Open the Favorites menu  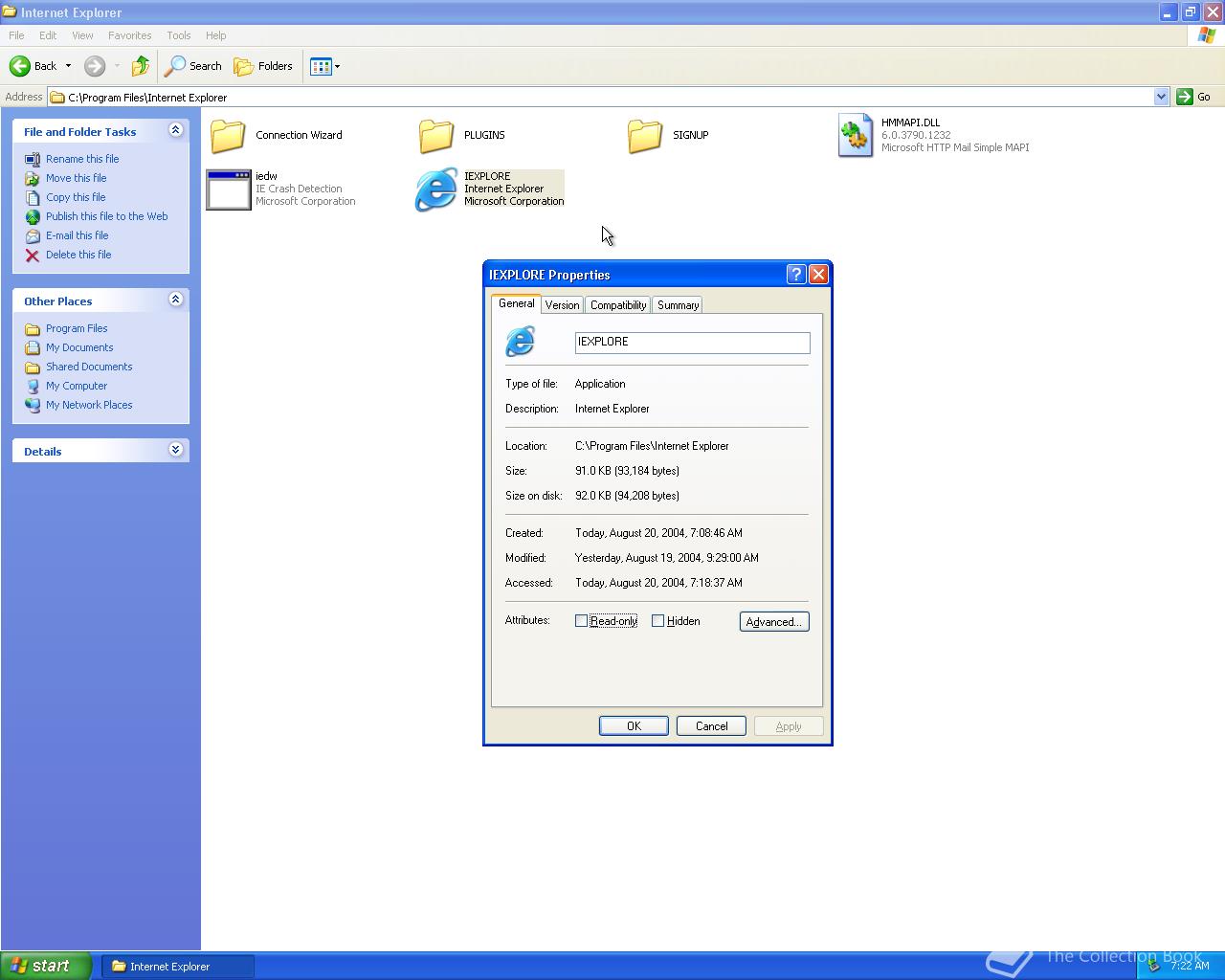click(129, 35)
